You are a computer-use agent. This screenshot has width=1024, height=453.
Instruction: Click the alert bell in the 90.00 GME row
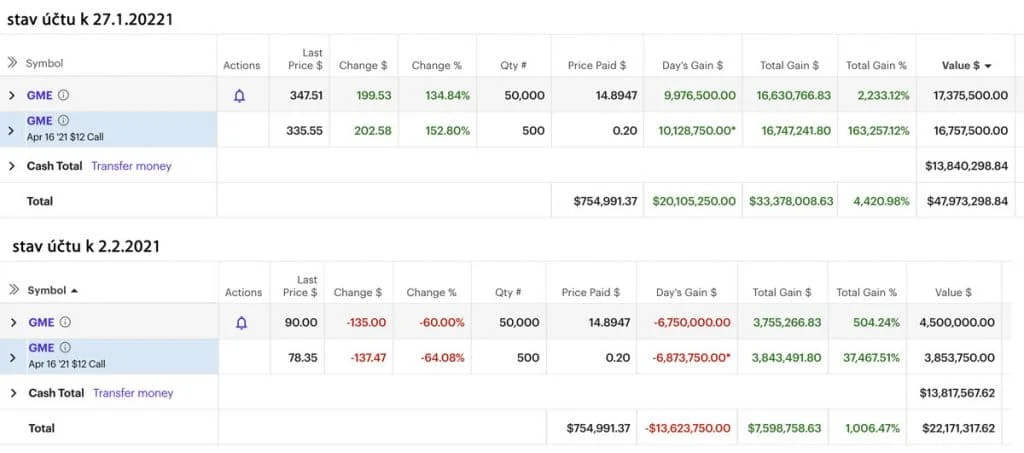coord(240,323)
